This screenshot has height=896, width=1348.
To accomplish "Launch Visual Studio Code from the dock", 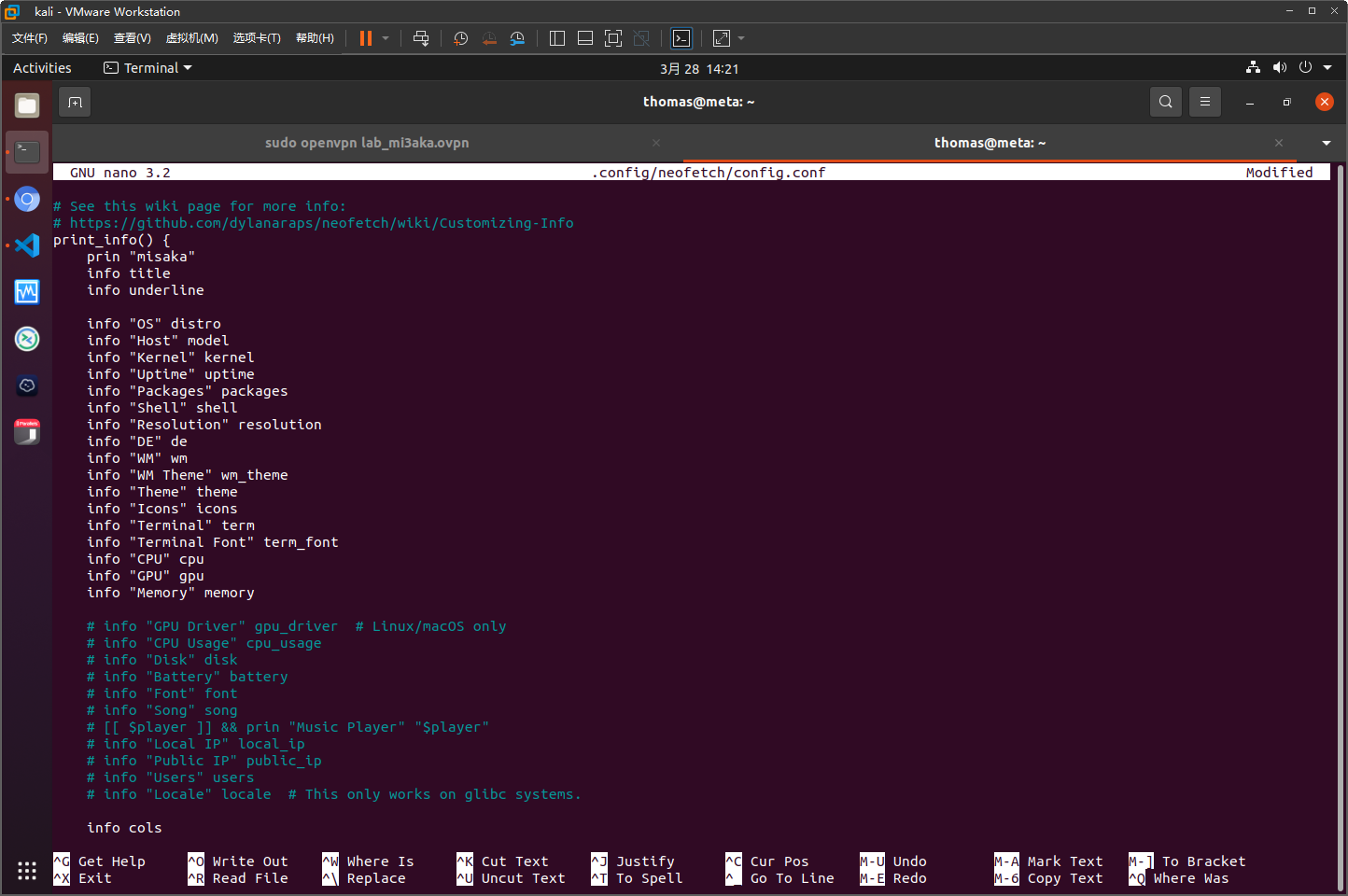I will pos(27,245).
